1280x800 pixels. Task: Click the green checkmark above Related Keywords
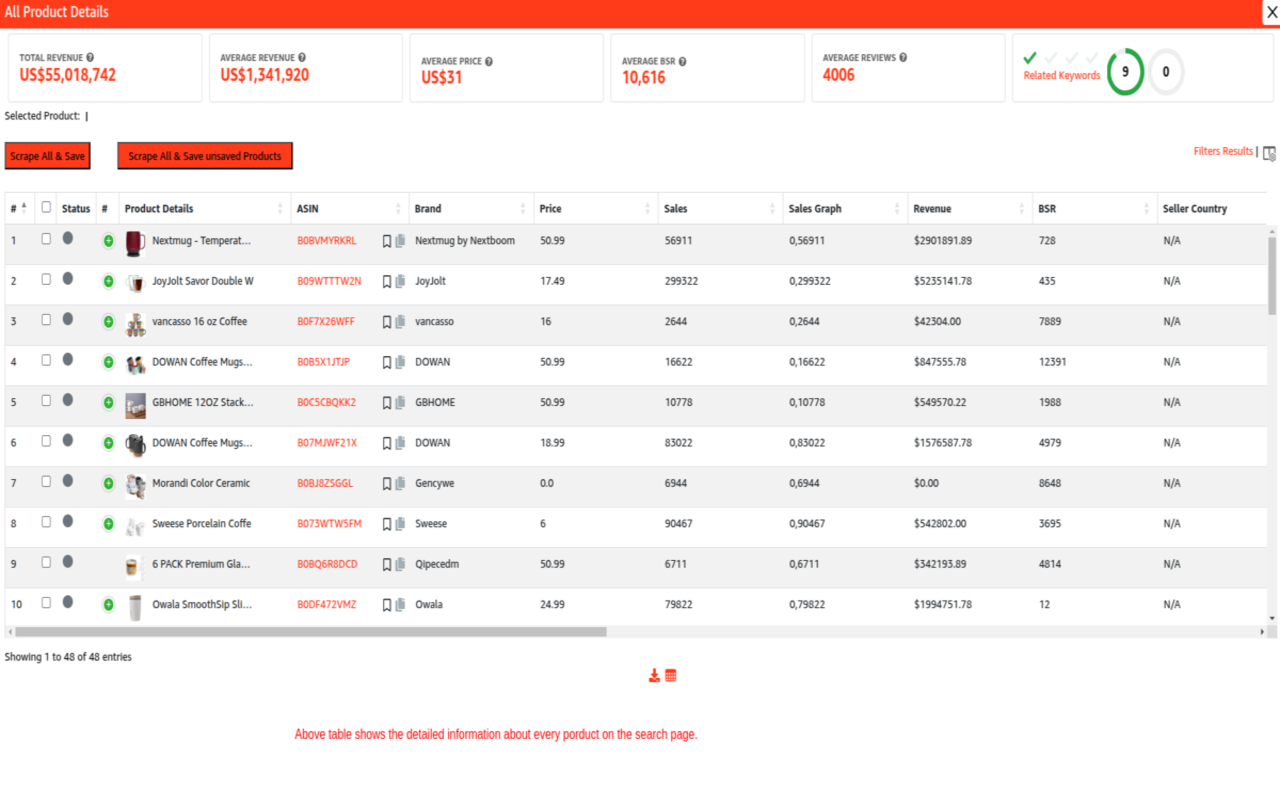pos(1030,58)
